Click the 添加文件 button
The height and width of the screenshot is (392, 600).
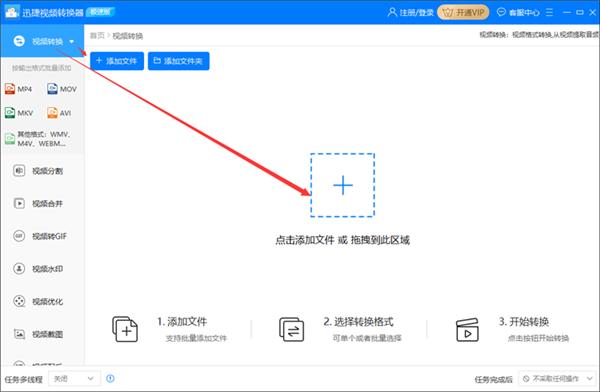click(117, 61)
